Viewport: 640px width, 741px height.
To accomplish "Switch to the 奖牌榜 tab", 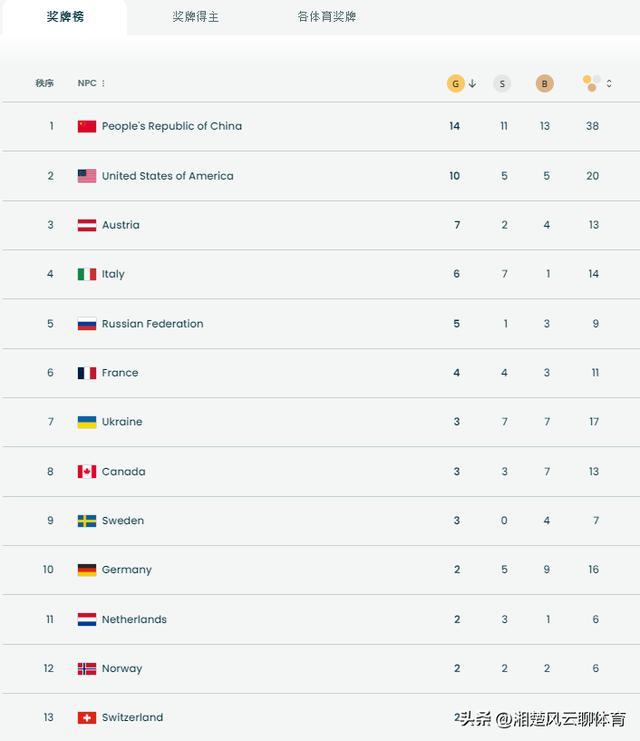I will (x=66, y=17).
